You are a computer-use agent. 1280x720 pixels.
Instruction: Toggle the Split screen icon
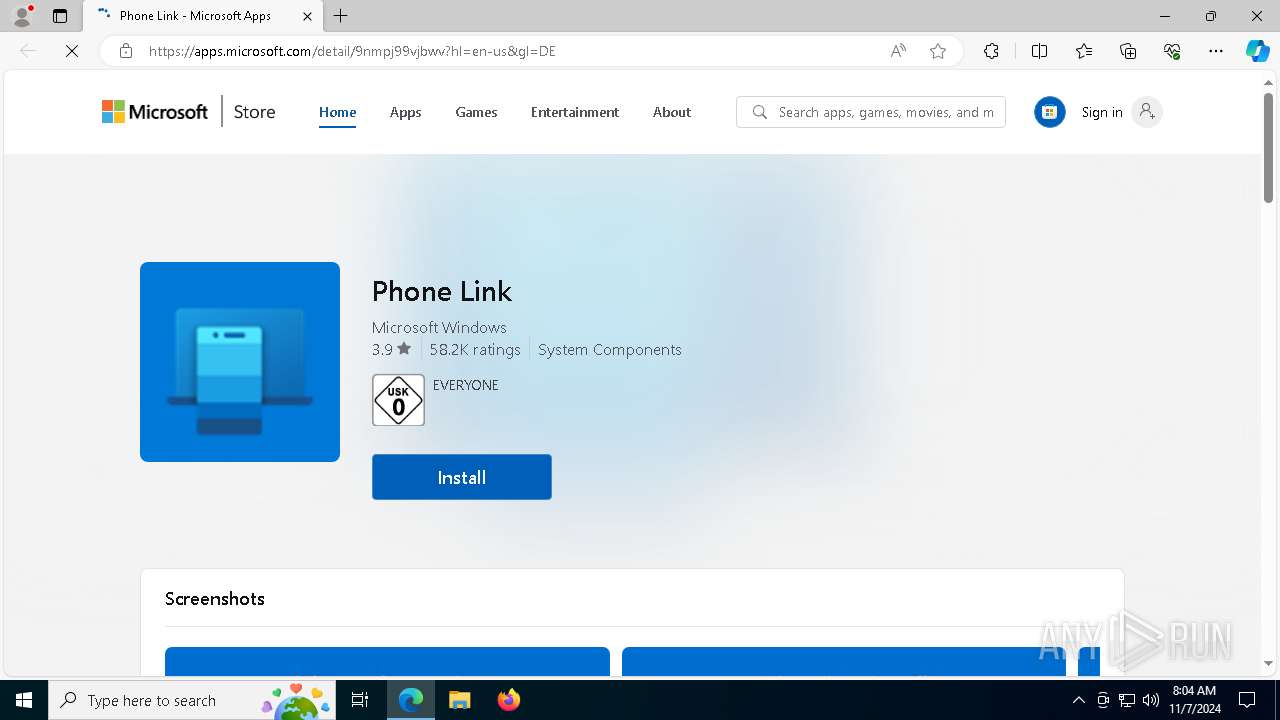point(1039,51)
